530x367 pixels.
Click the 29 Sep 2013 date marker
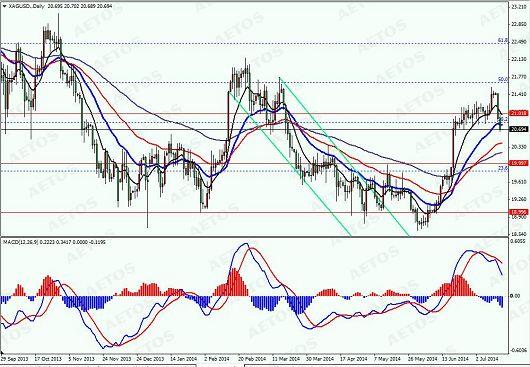(x=14, y=358)
